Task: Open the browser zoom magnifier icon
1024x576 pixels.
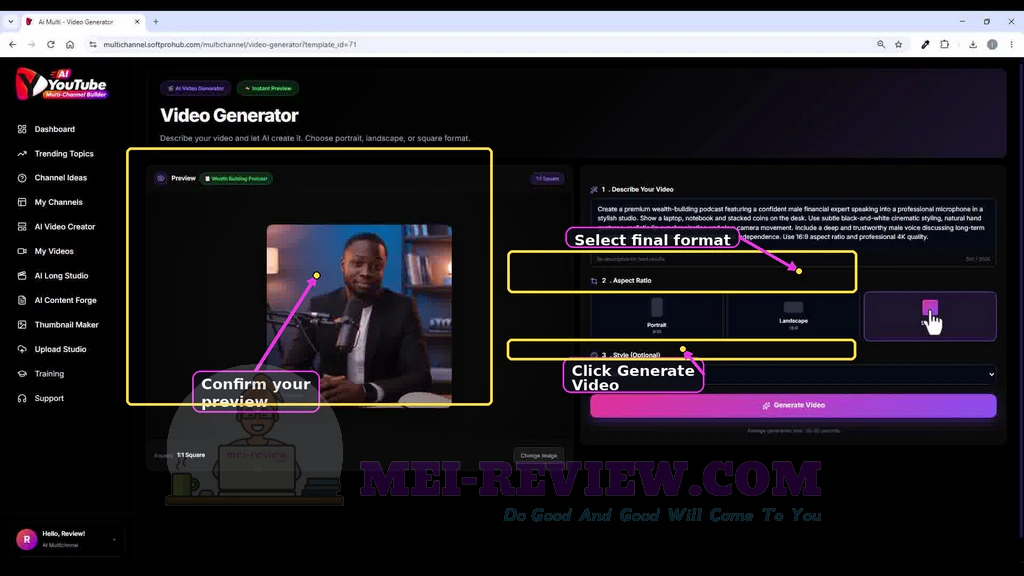Action: [x=881, y=44]
